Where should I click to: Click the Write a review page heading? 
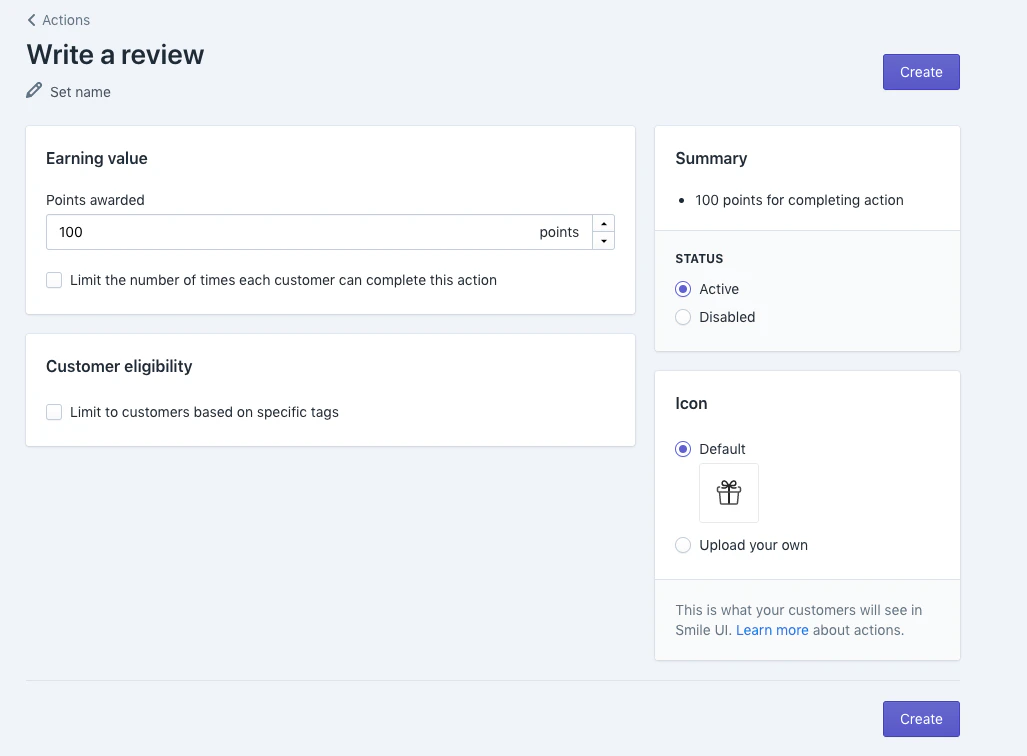[x=115, y=54]
